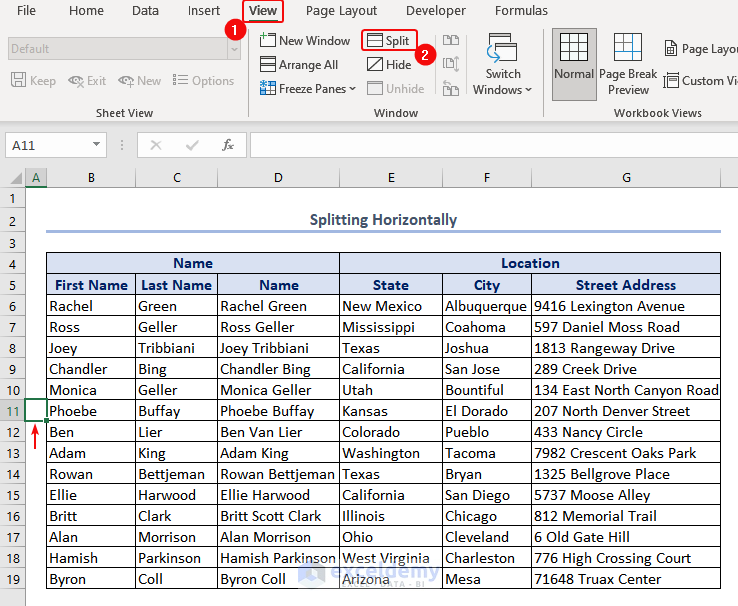
Task: Select the cell 'Hamish'
Action: tap(91, 558)
